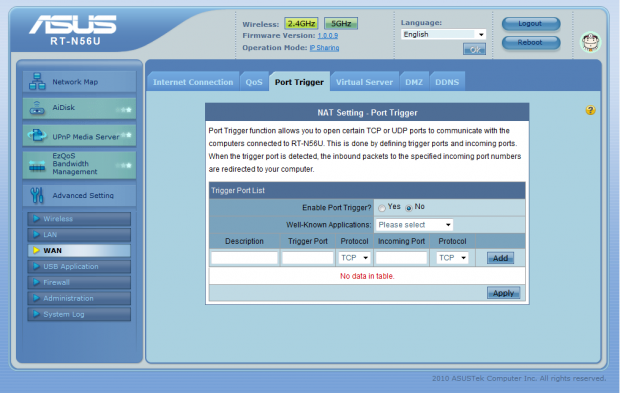Toggle the 5GHz wireless band button
This screenshot has height=393, width=620.
tap(341, 23)
